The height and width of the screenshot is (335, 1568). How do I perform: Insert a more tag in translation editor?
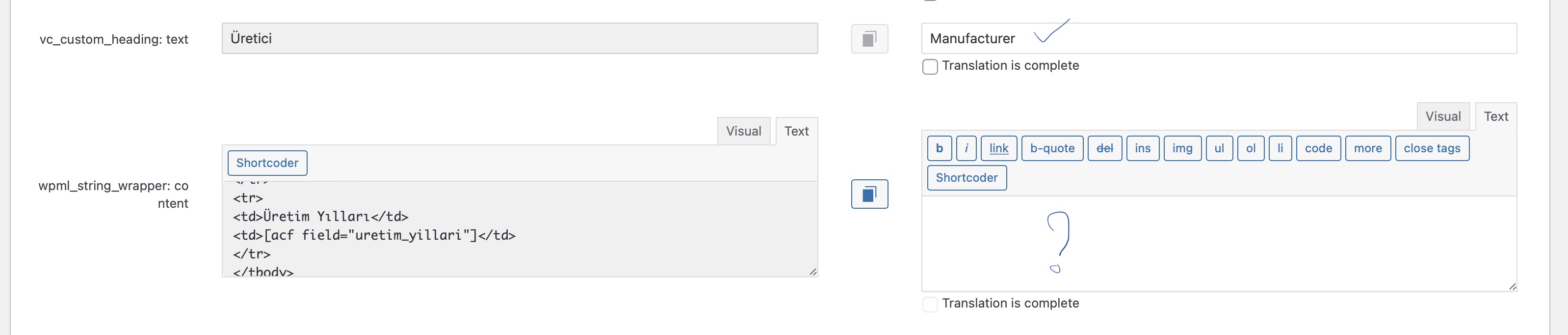(1368, 148)
